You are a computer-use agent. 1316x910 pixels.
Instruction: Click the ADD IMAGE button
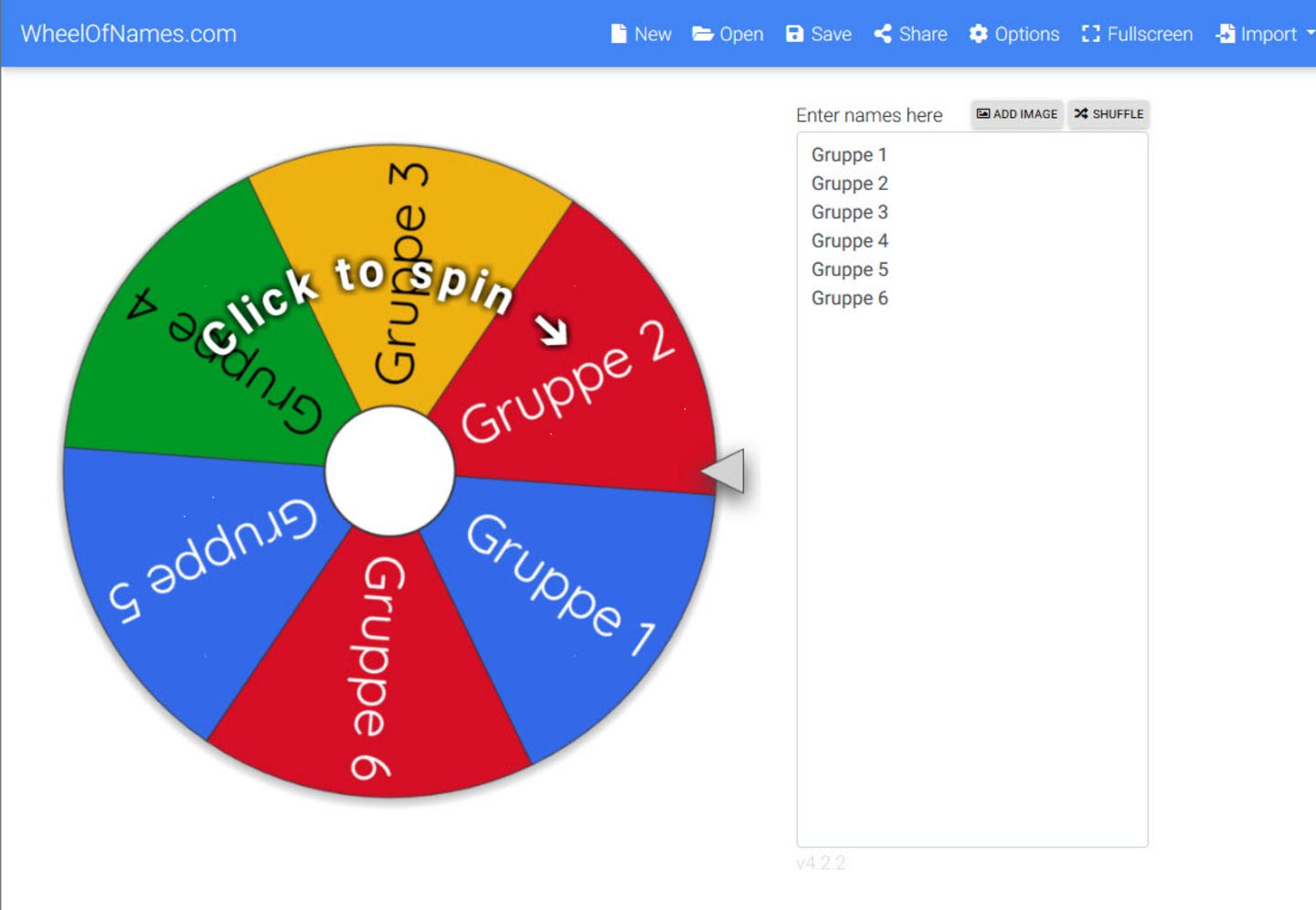tap(1017, 114)
